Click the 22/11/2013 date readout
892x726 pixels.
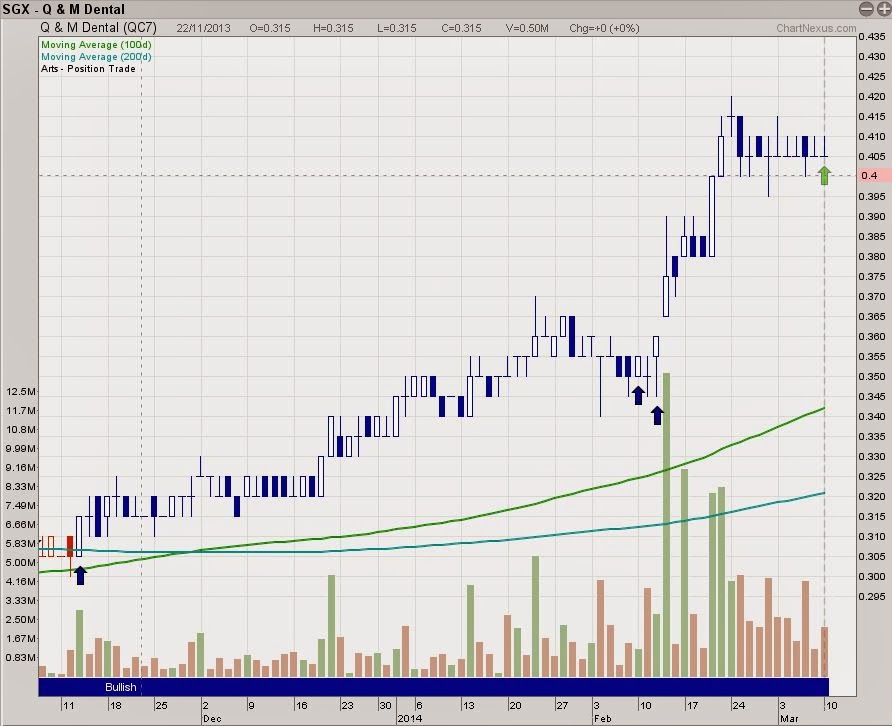[204, 28]
